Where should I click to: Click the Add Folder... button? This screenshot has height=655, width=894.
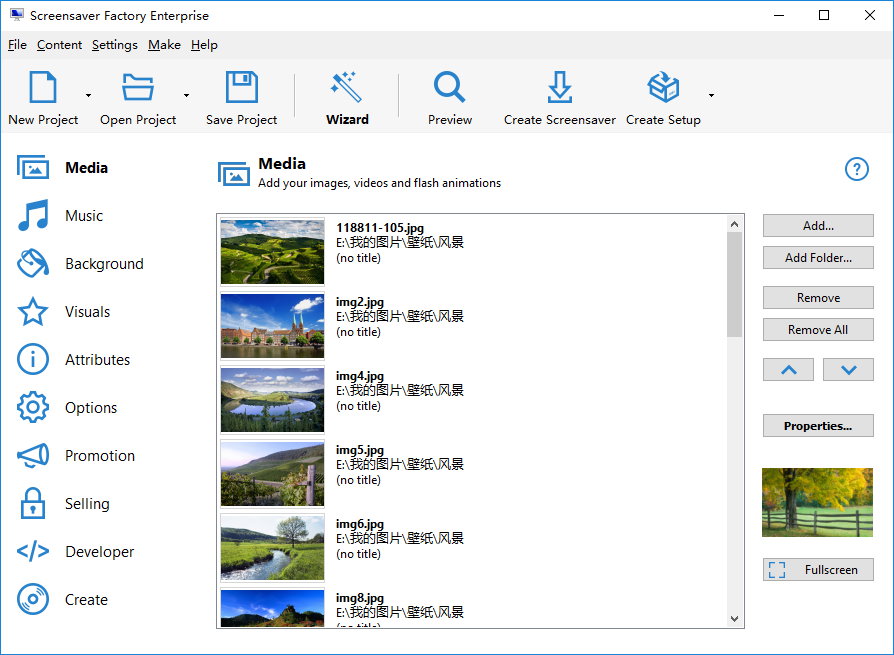point(818,258)
